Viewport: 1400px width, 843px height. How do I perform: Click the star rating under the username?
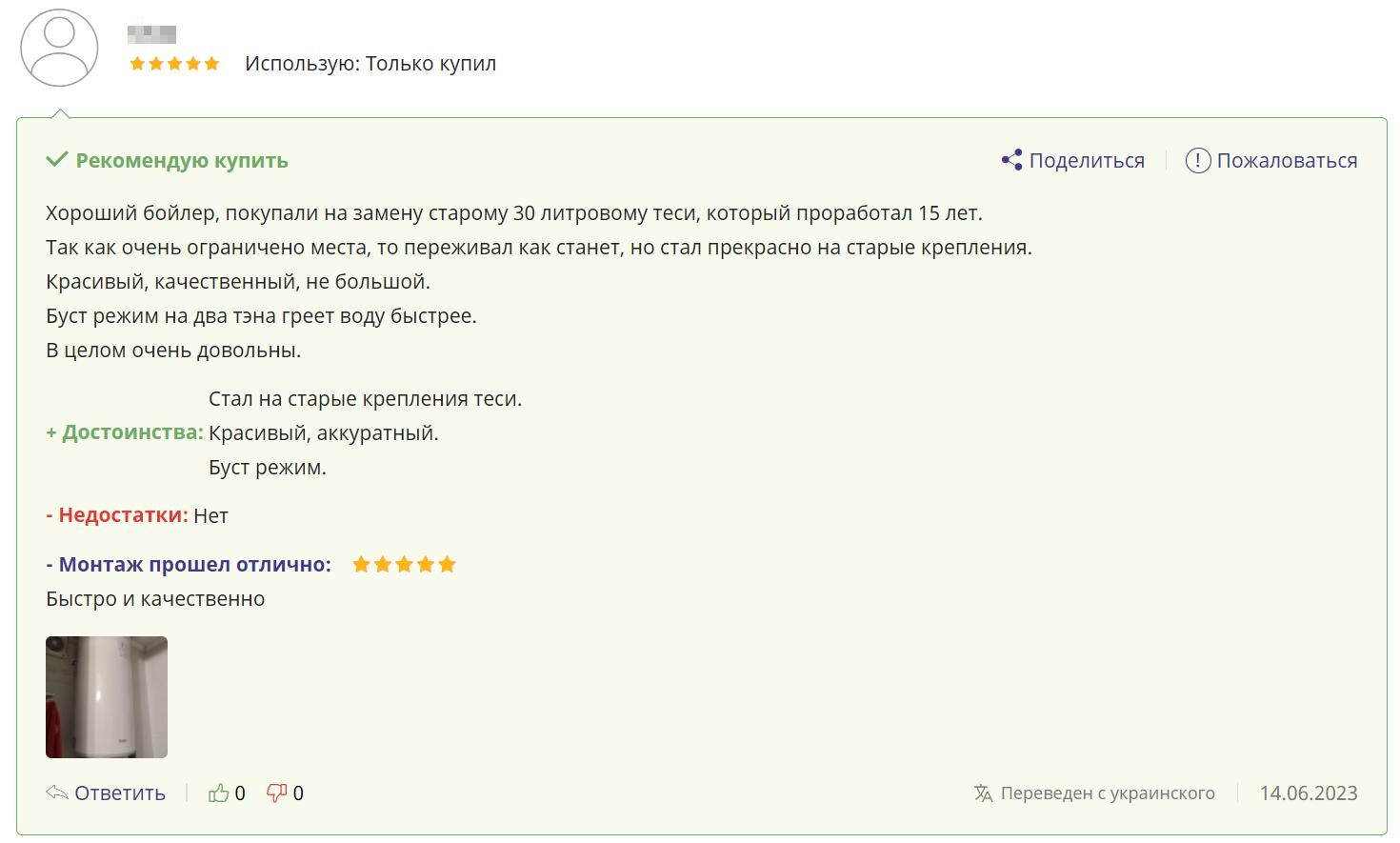click(174, 64)
